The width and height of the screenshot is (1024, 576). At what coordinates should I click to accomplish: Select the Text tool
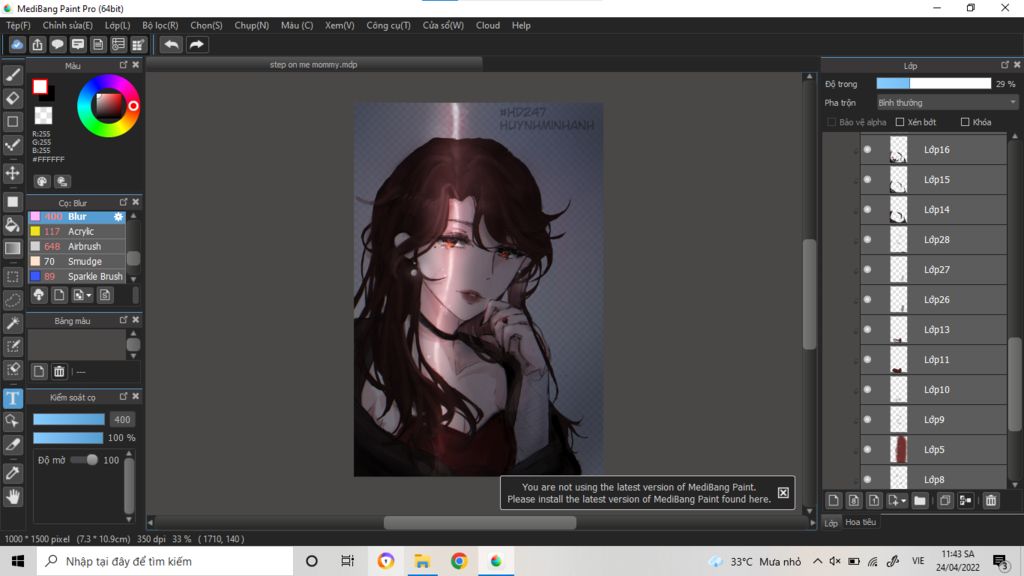[12, 398]
